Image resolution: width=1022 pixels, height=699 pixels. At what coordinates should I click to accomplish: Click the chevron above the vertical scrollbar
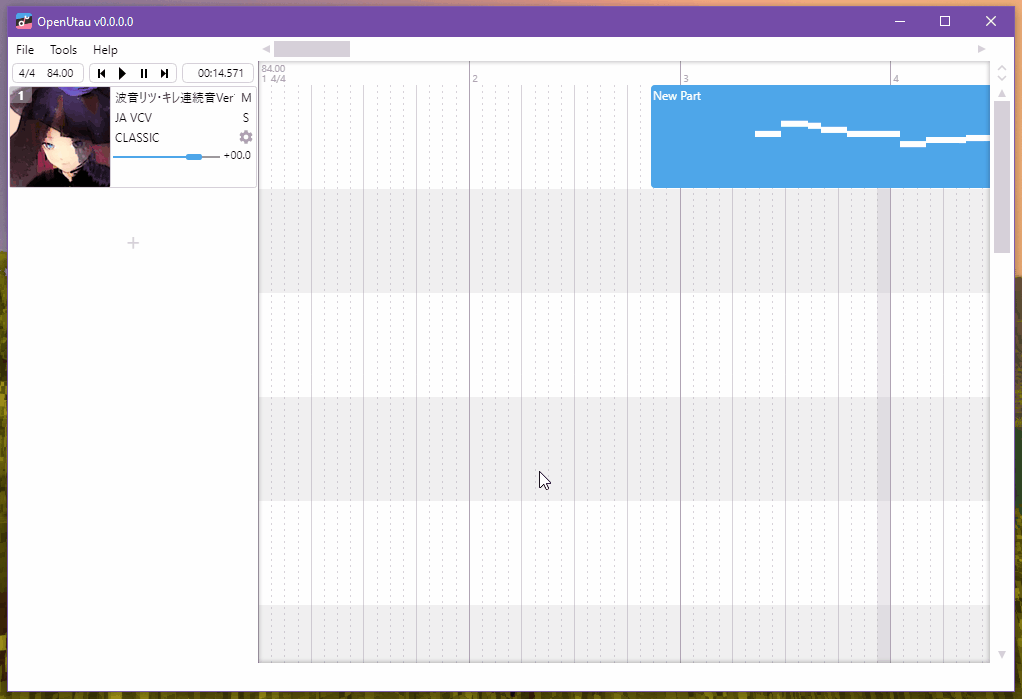(1001, 70)
